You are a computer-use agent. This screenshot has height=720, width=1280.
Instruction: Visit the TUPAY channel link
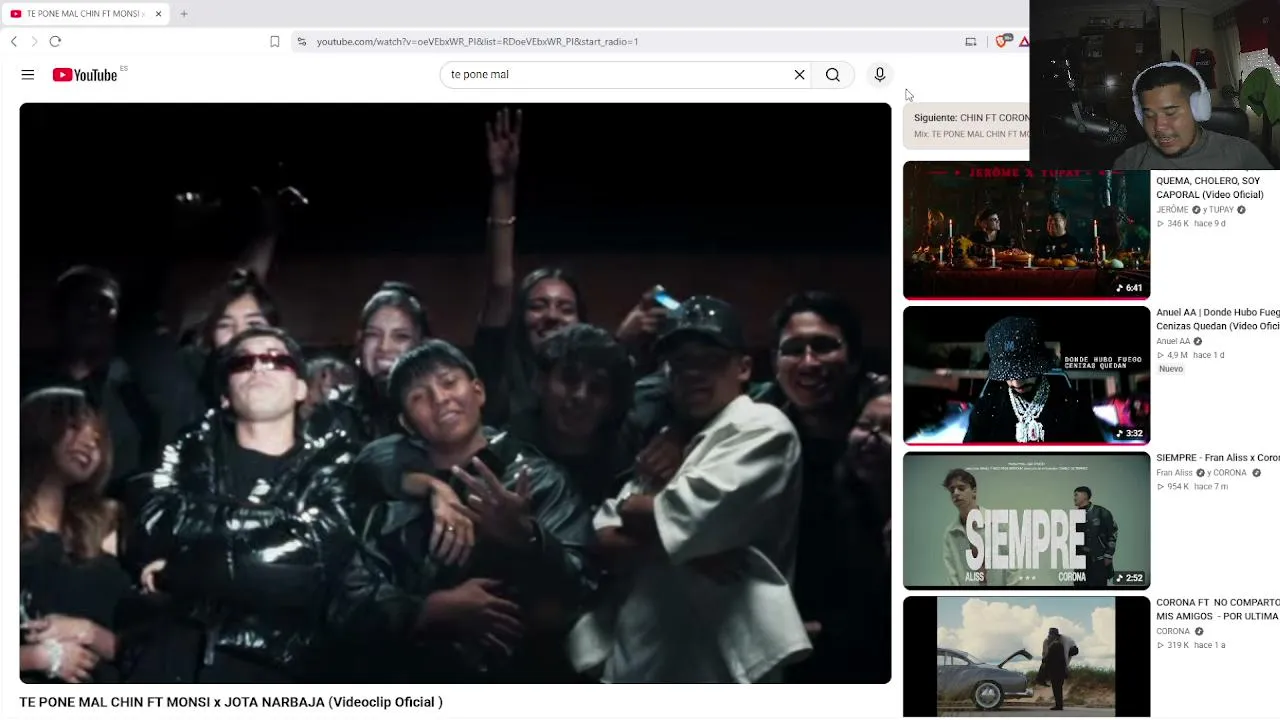coord(1221,210)
